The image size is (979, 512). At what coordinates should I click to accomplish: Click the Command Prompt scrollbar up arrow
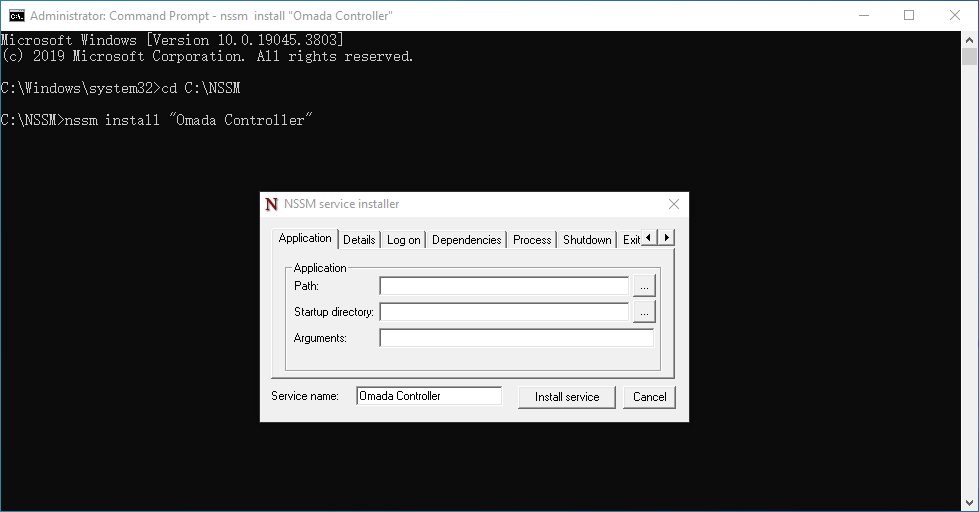click(969, 39)
